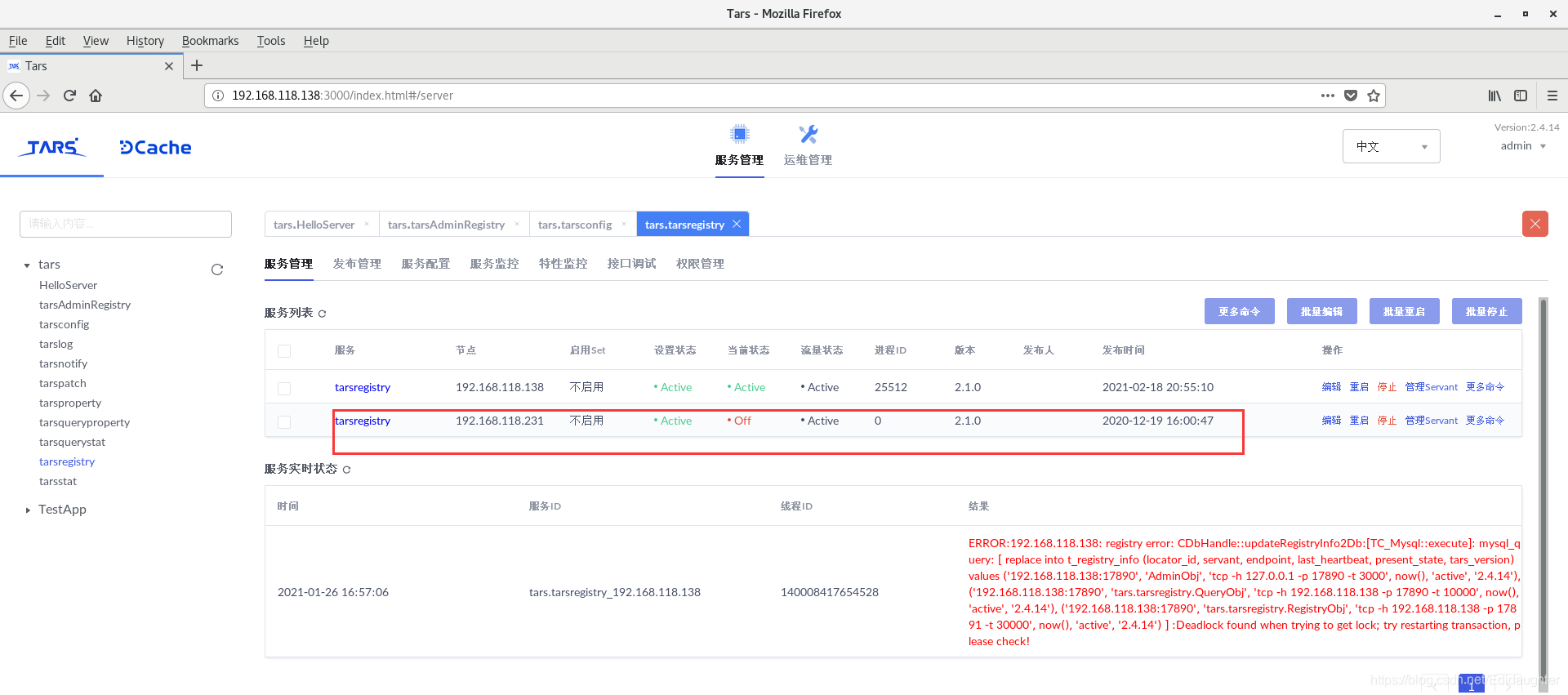Collapse the tars tree node

(x=27, y=265)
